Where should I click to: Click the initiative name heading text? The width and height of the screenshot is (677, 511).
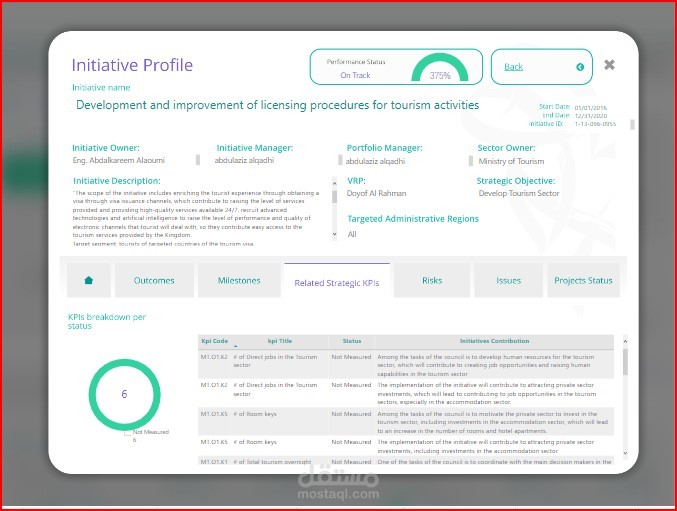[x=277, y=105]
